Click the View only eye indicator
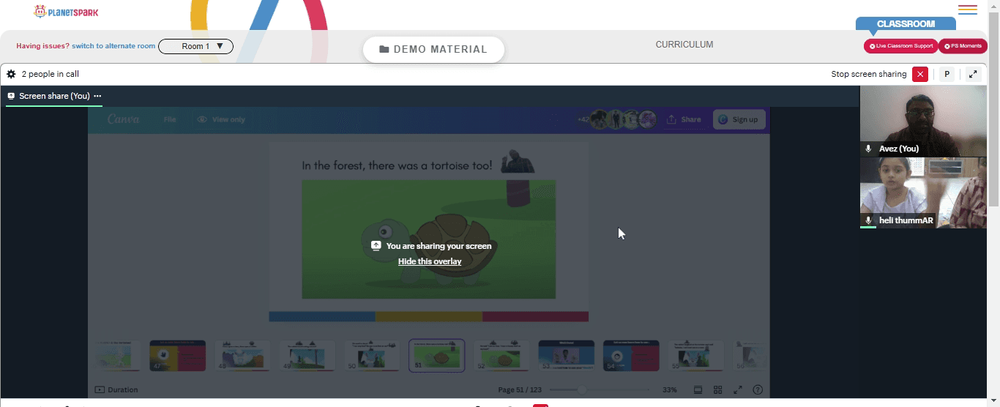1000x407 pixels. 221,119
